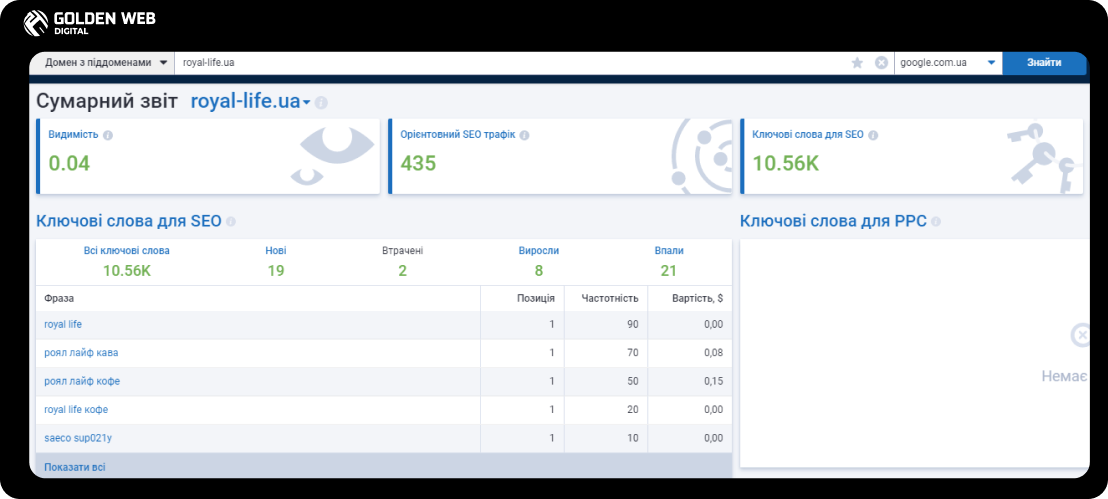Image resolution: width=1108 pixels, height=499 pixels.
Task: Click the 'Фраза' column header
Action: pyautogui.click(x=59, y=299)
